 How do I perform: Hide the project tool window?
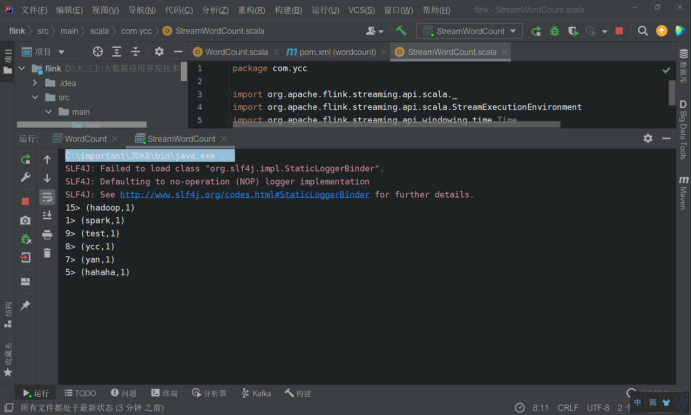(x=178, y=52)
